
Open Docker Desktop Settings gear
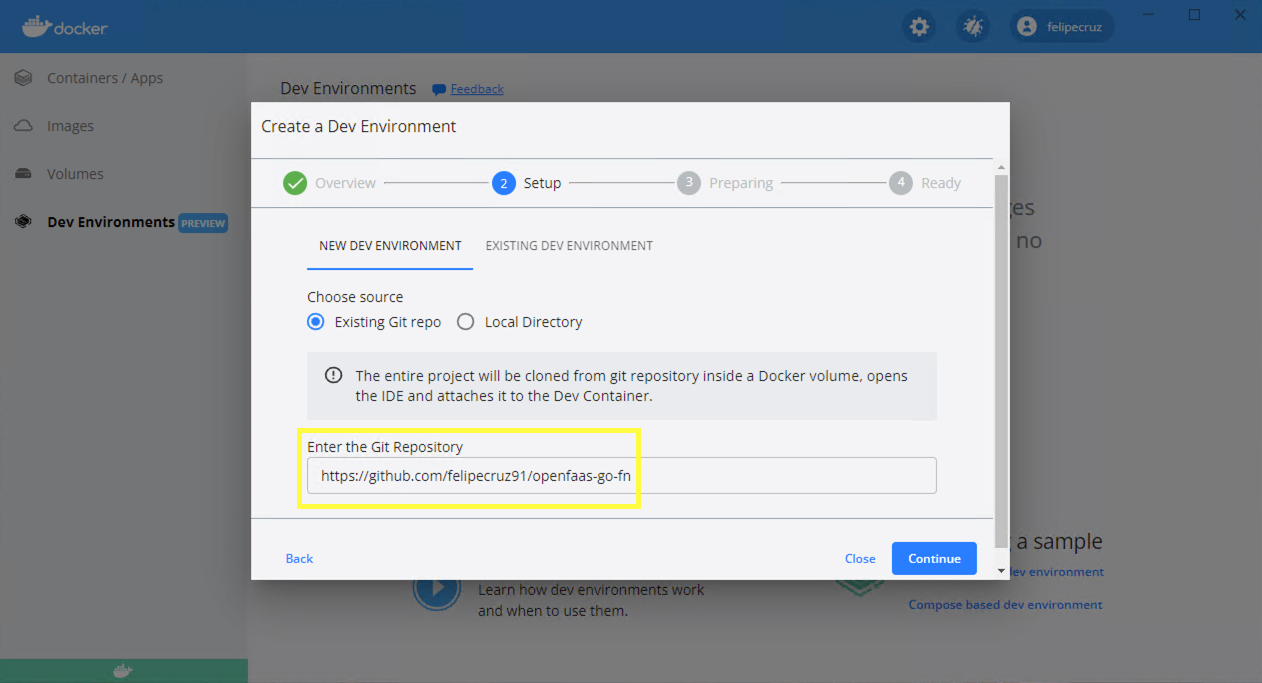[918, 26]
